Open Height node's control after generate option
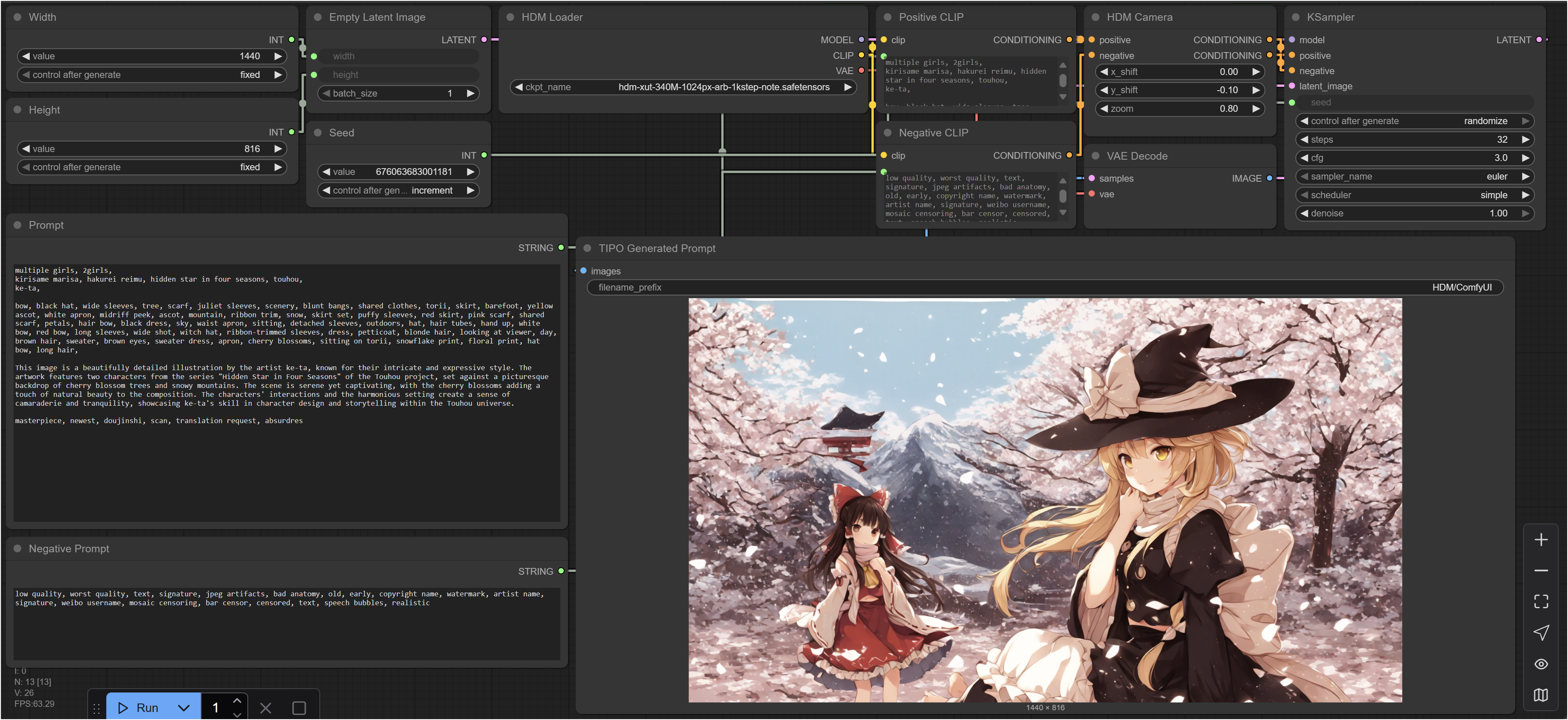The width and height of the screenshot is (1568, 720). (152, 167)
